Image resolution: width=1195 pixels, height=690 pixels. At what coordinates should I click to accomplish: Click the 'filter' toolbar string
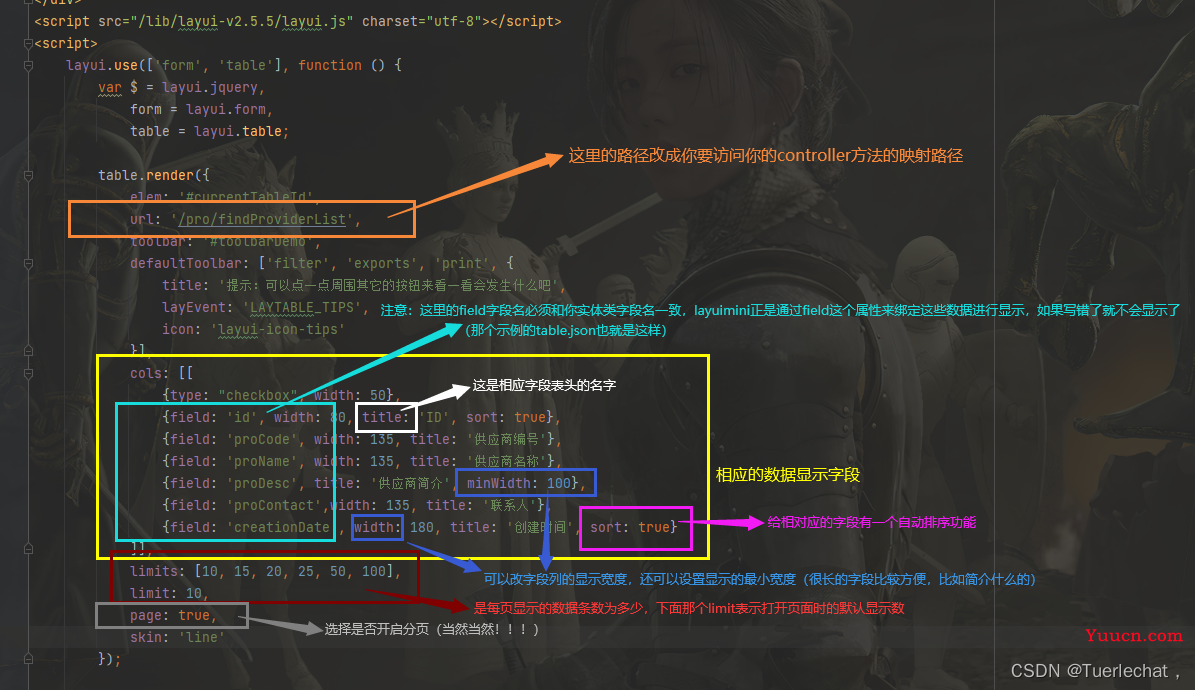298,264
